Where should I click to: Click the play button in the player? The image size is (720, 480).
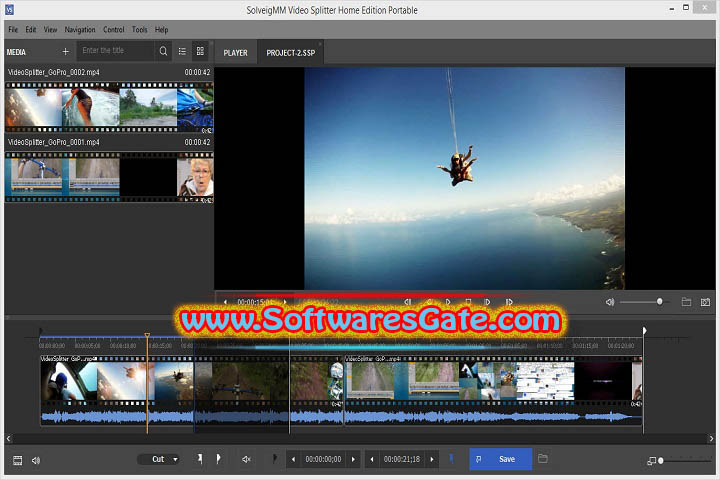448,302
